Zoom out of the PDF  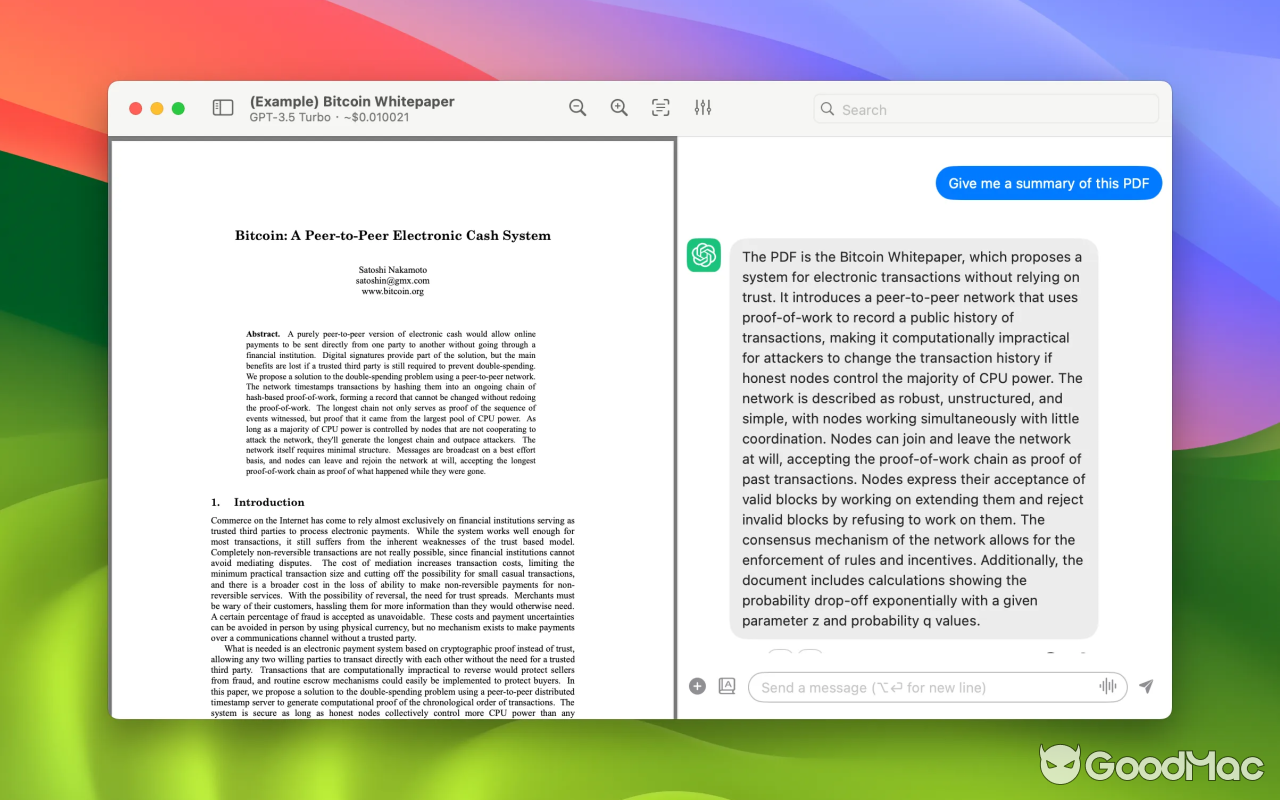click(577, 107)
